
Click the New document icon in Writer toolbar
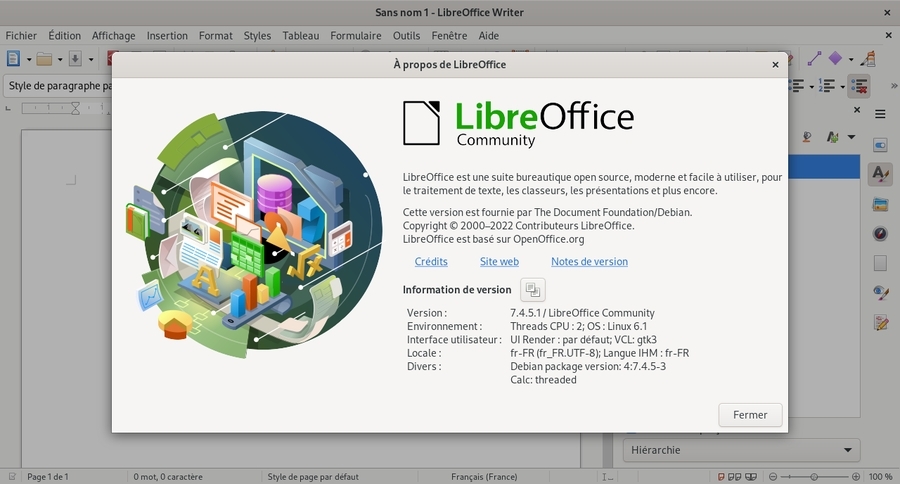coord(13,59)
